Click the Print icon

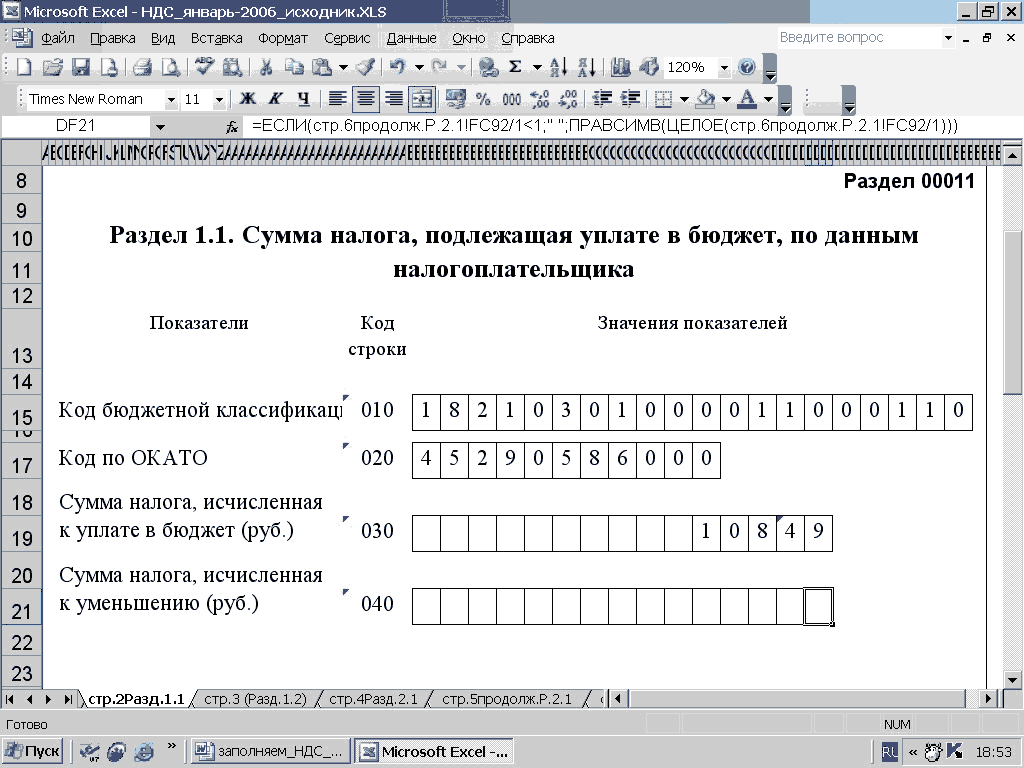pyautogui.click(x=143, y=68)
